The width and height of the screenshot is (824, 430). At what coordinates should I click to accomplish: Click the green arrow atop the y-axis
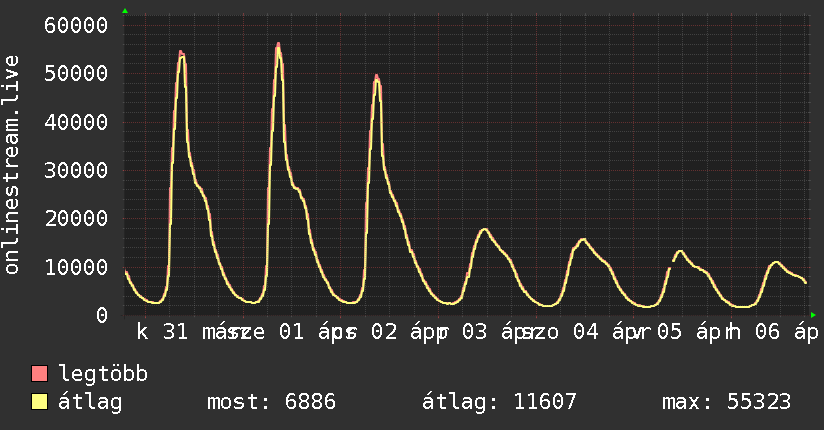tap(125, 11)
